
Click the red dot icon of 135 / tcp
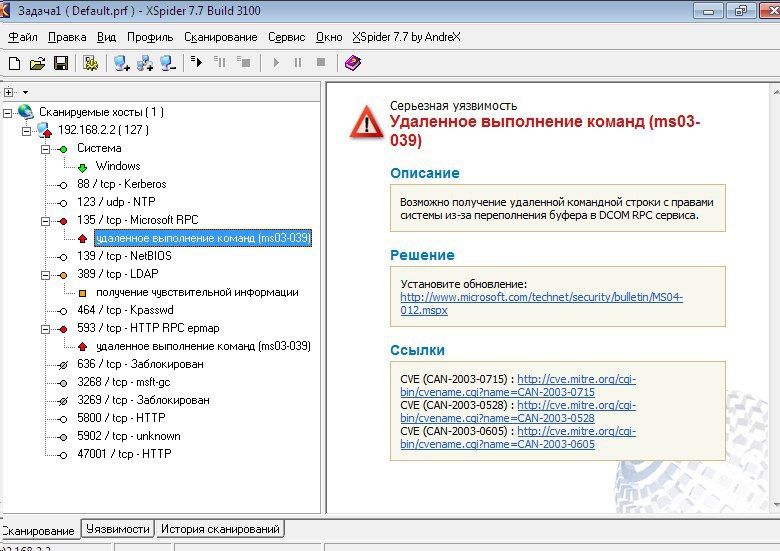[63, 221]
